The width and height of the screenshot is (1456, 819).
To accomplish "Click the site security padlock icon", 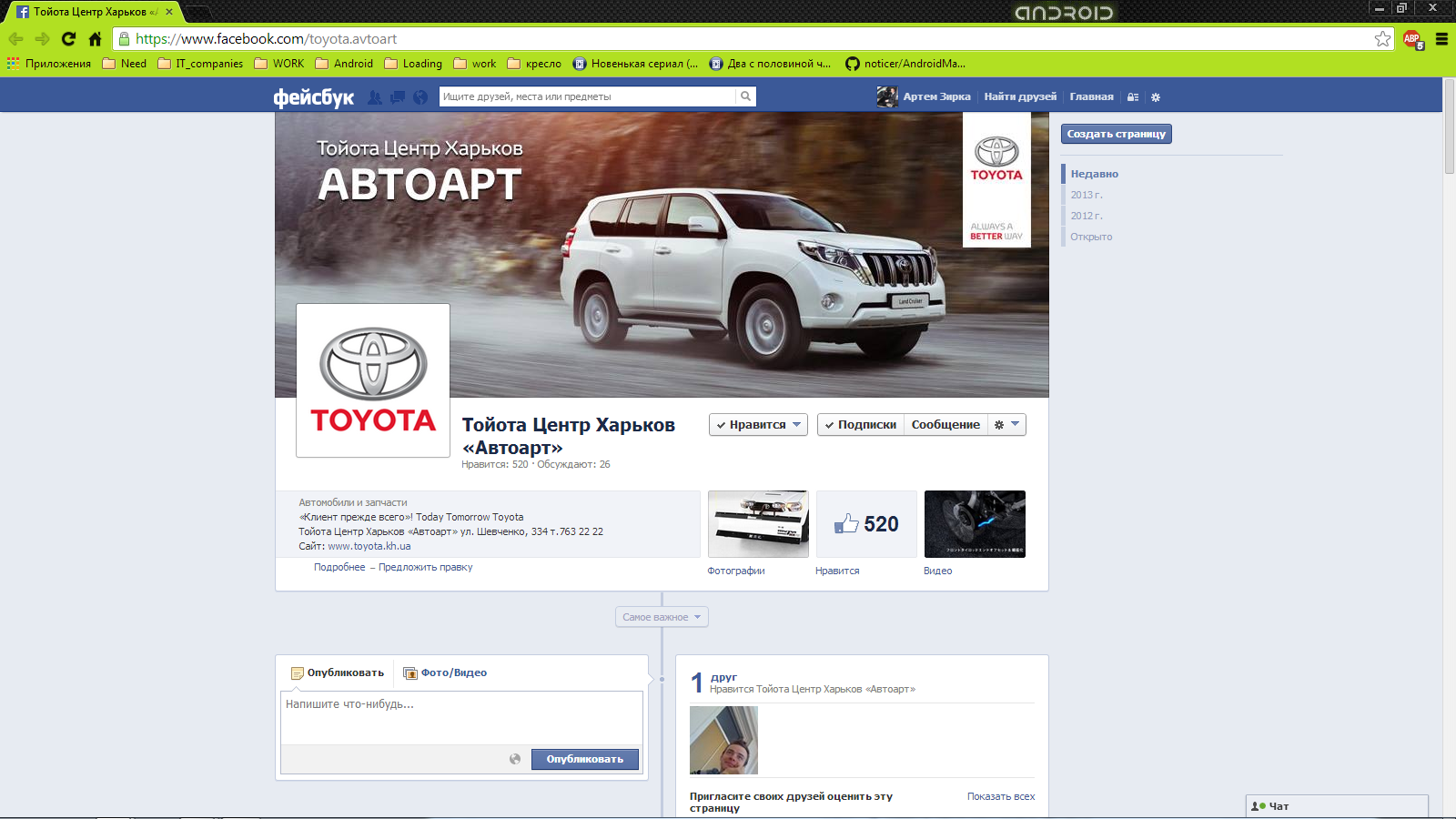I will click(125, 39).
